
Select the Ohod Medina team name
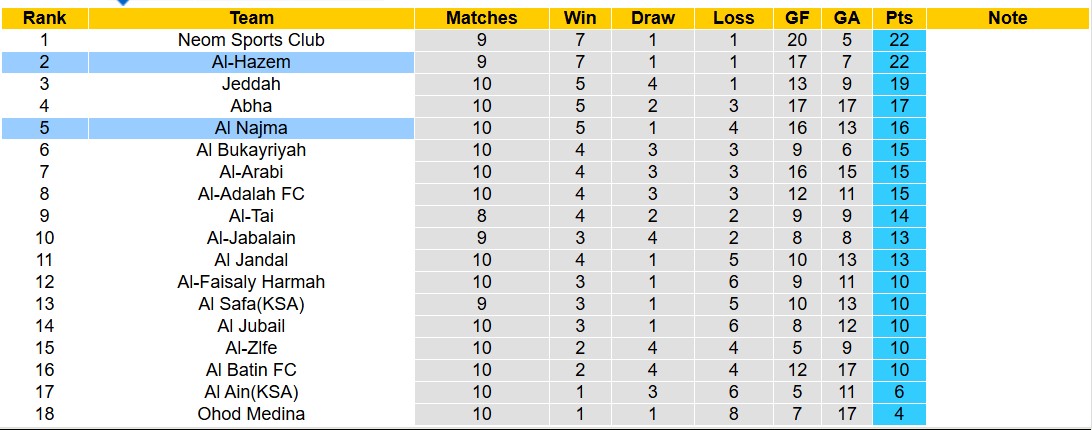[x=251, y=414]
